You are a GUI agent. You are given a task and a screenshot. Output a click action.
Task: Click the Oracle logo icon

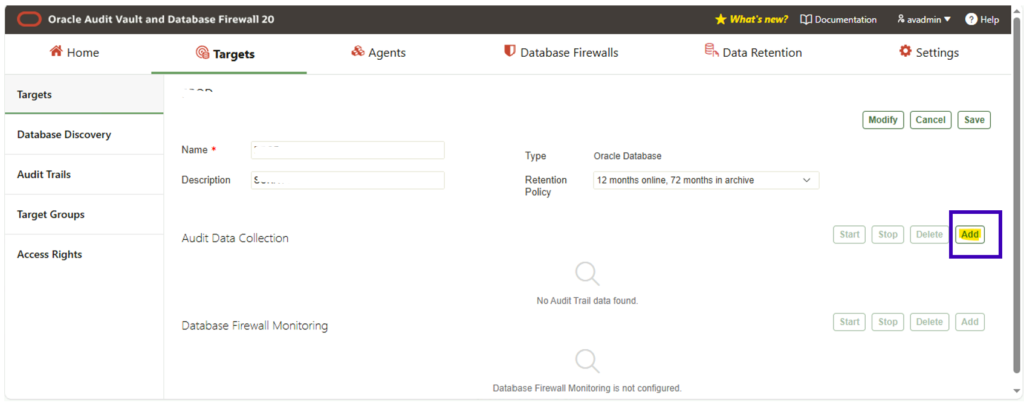pyautogui.click(x=29, y=20)
